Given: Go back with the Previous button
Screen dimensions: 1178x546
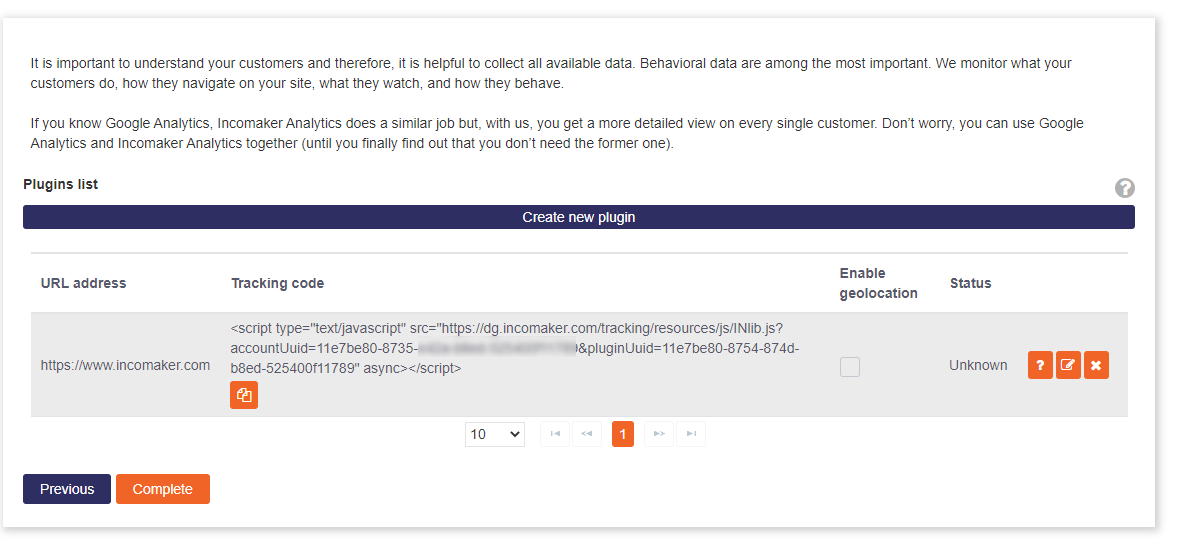Looking at the screenshot, I should pyautogui.click(x=67, y=489).
